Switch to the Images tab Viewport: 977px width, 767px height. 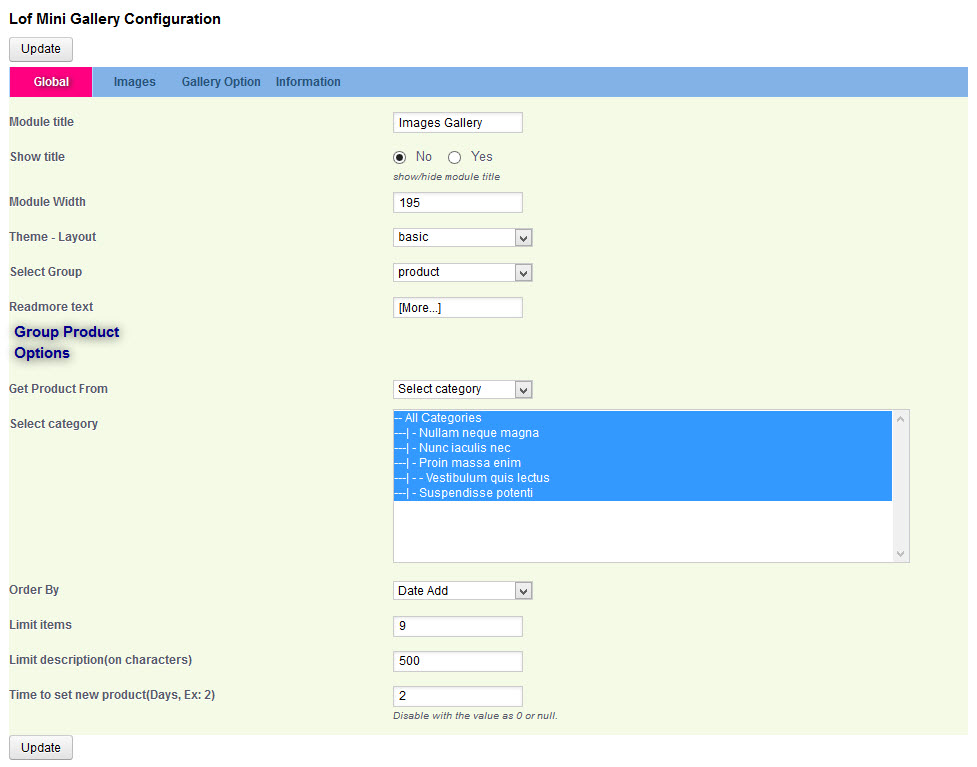(x=134, y=82)
